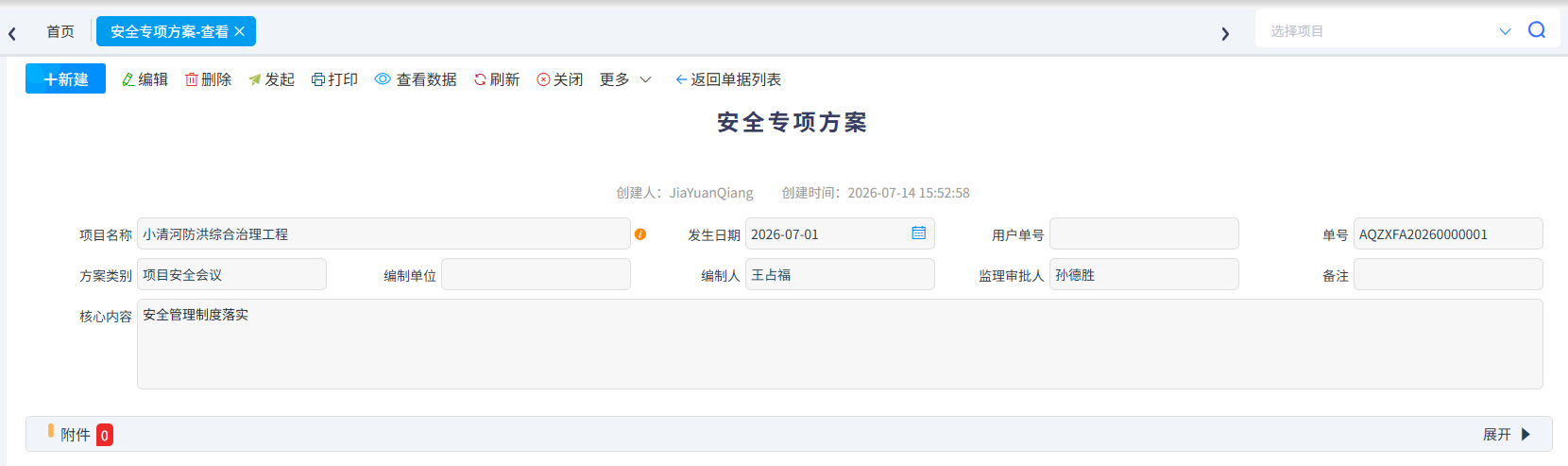Click the 编制人 field 王占福
The image size is (1568, 466).
(x=840, y=274)
